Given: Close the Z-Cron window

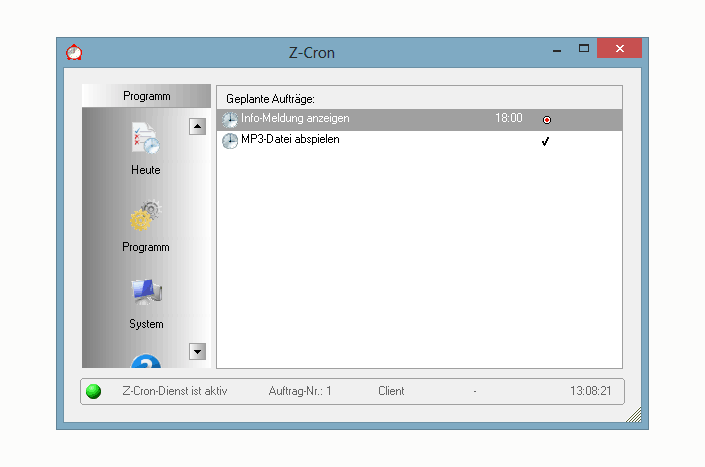Looking at the screenshot, I should point(620,49).
